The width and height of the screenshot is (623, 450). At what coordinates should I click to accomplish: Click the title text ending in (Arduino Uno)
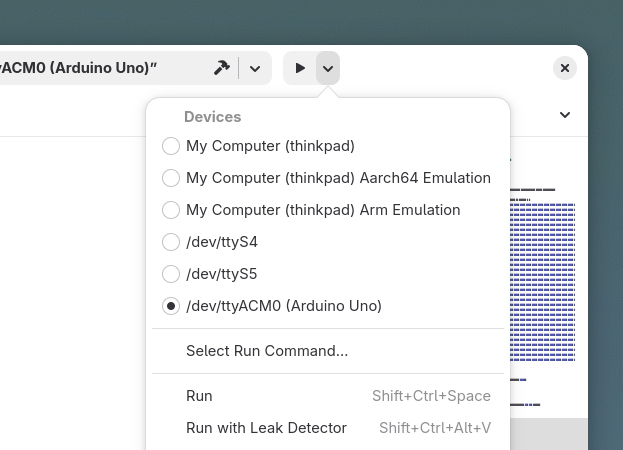point(78,68)
